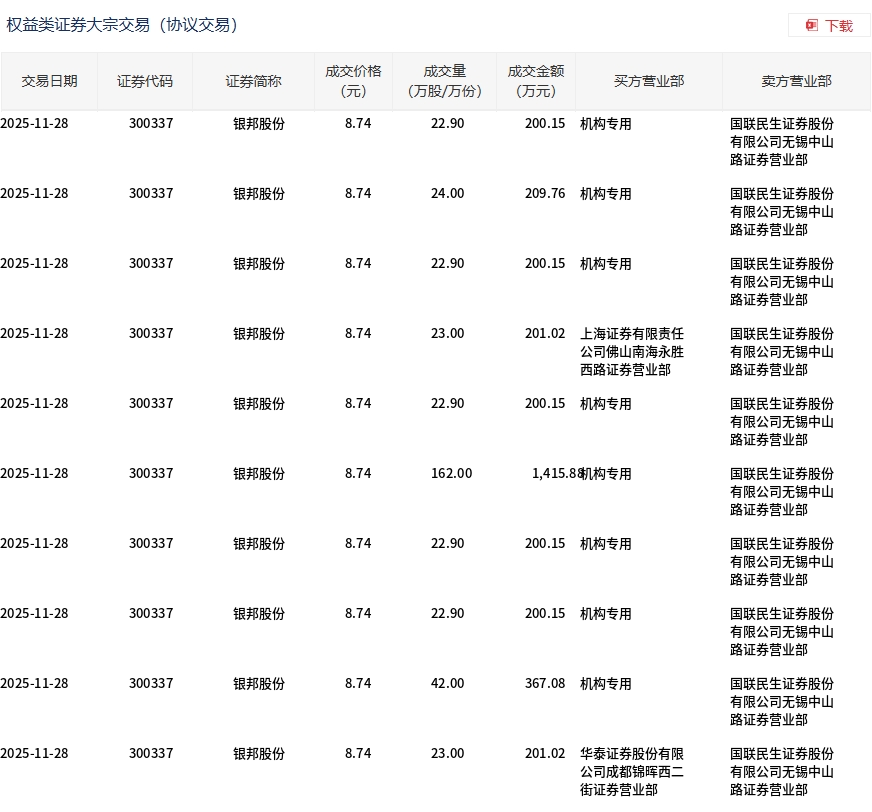
Task: Click the date in the 162.00 volume row
Action: 34,473
